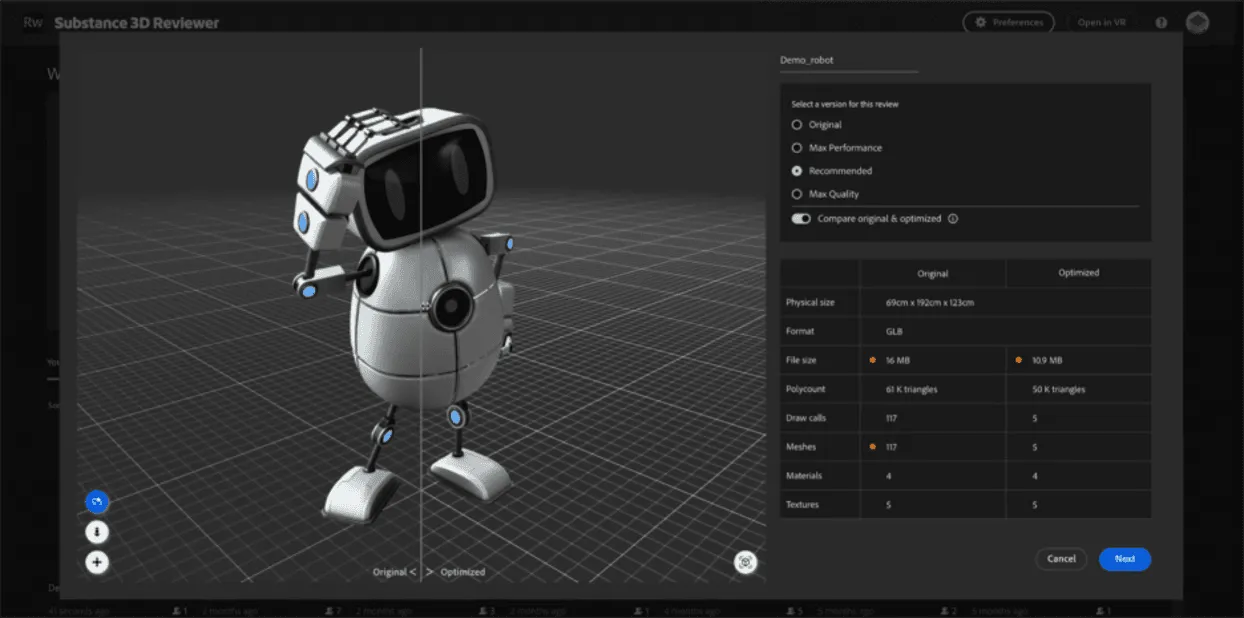1244x618 pixels.
Task: Click the Open in VR button
Action: (1102, 22)
